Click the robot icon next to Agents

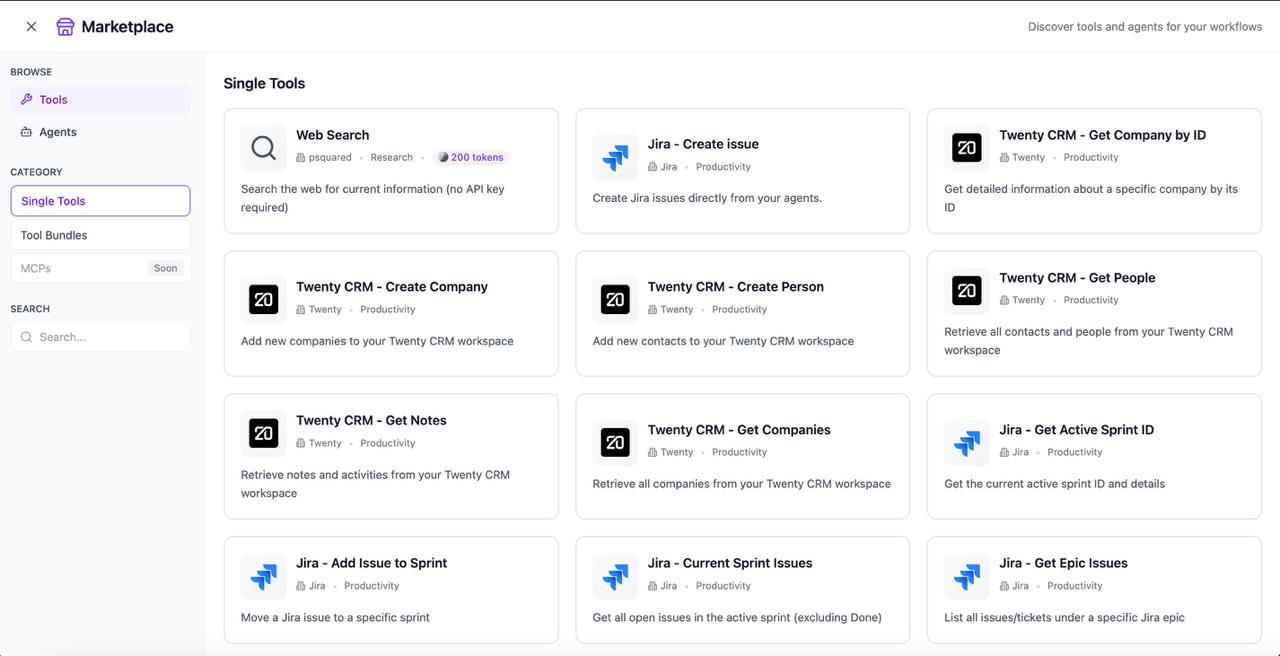26,131
